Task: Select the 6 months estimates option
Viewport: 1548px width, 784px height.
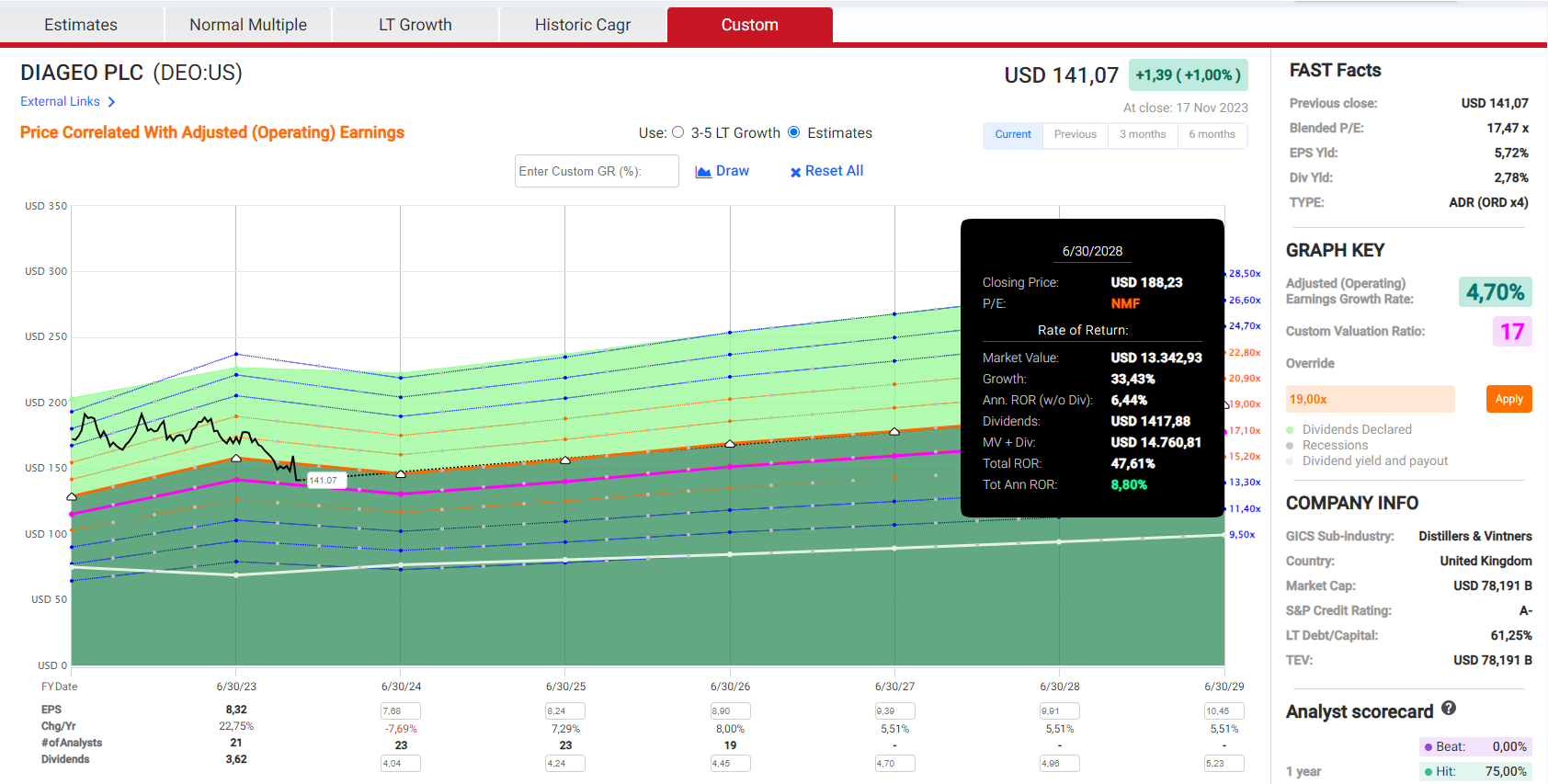Action: coord(1212,134)
